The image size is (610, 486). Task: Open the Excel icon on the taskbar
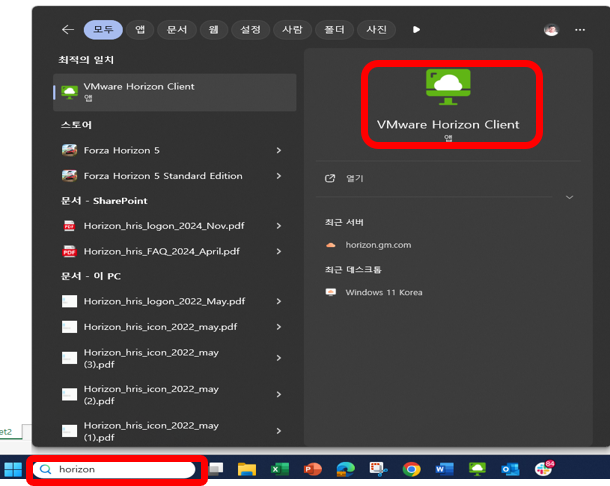[x=280, y=469]
